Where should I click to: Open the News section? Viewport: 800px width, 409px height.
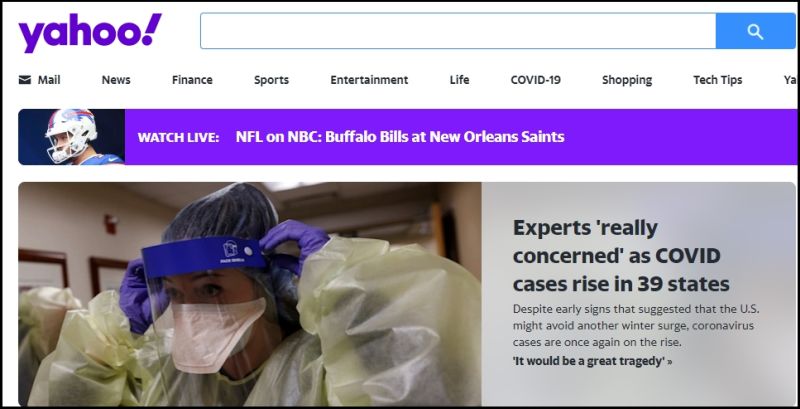pyautogui.click(x=116, y=80)
